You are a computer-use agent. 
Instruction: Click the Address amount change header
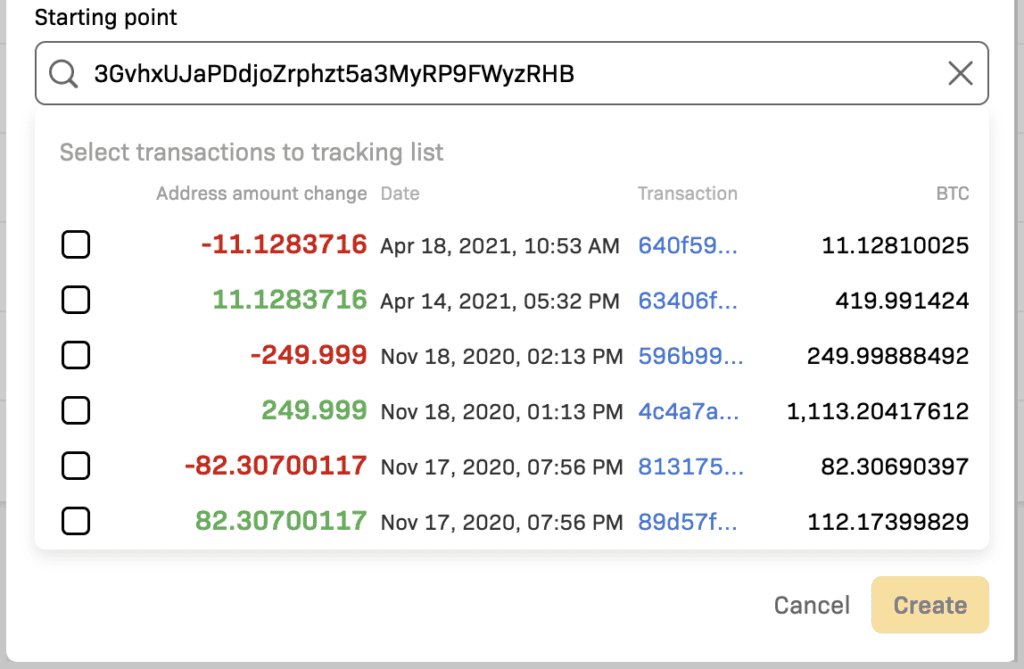(261, 194)
